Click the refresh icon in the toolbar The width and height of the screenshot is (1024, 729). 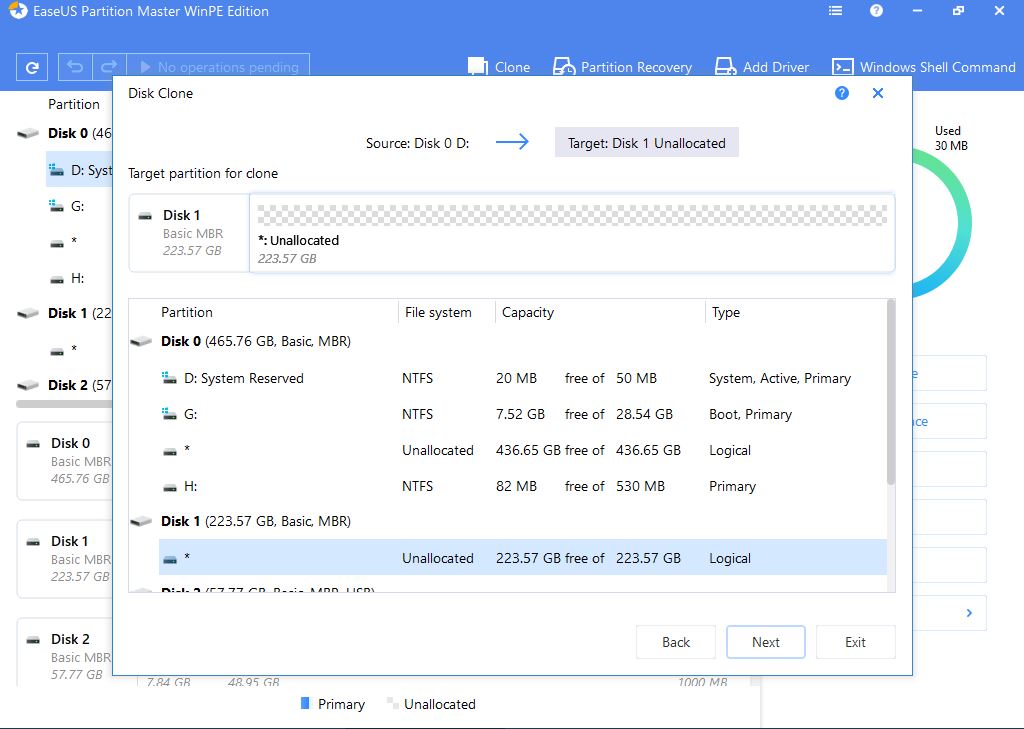[32, 68]
